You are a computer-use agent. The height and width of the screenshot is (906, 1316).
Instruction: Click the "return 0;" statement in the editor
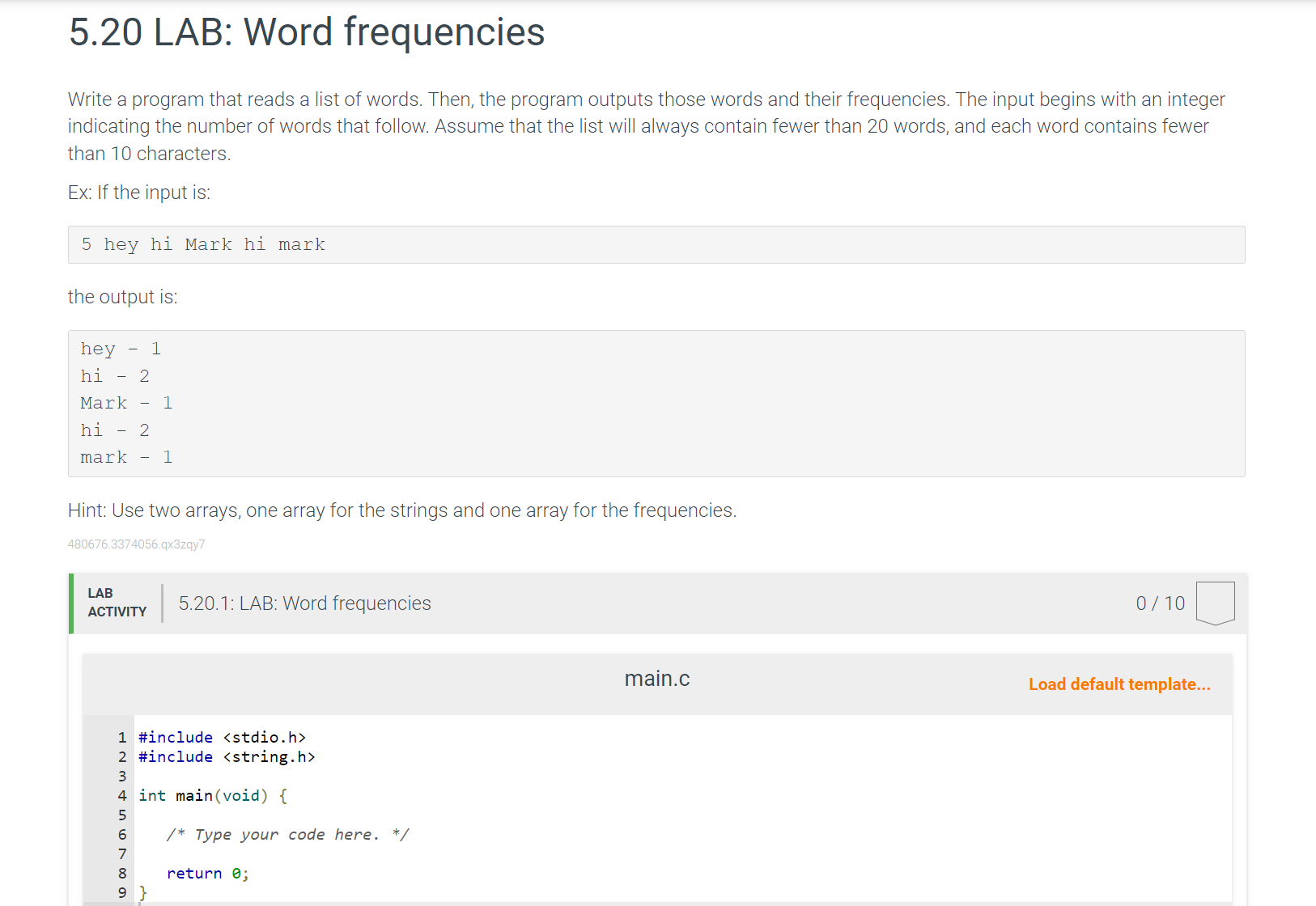coord(207,873)
